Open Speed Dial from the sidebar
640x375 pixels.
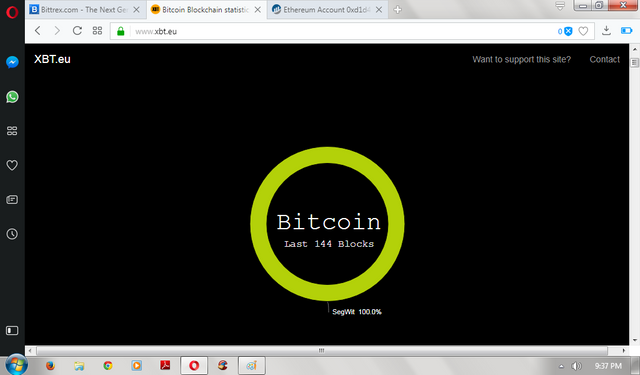tap(12, 131)
